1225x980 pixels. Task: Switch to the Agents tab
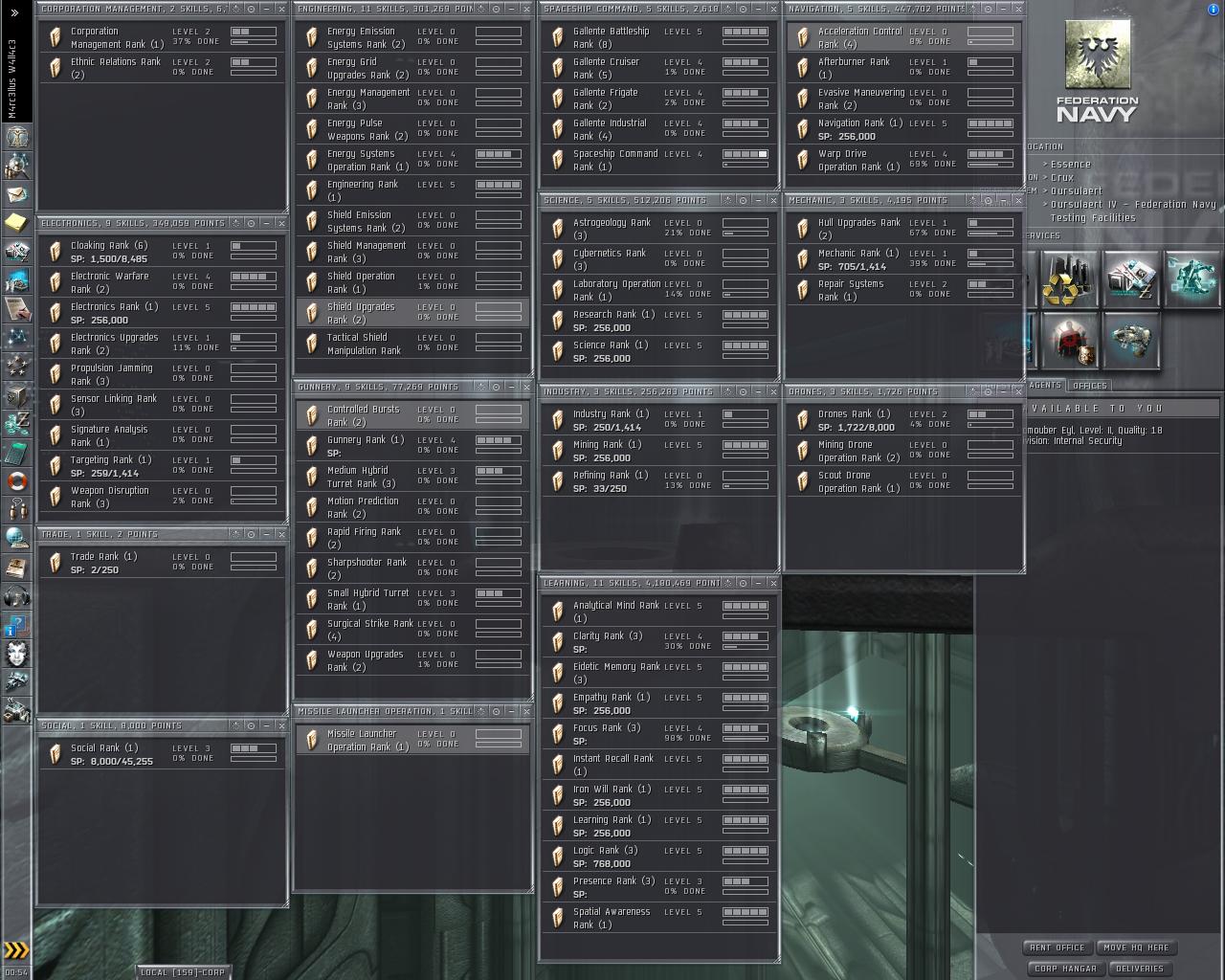[1043, 385]
